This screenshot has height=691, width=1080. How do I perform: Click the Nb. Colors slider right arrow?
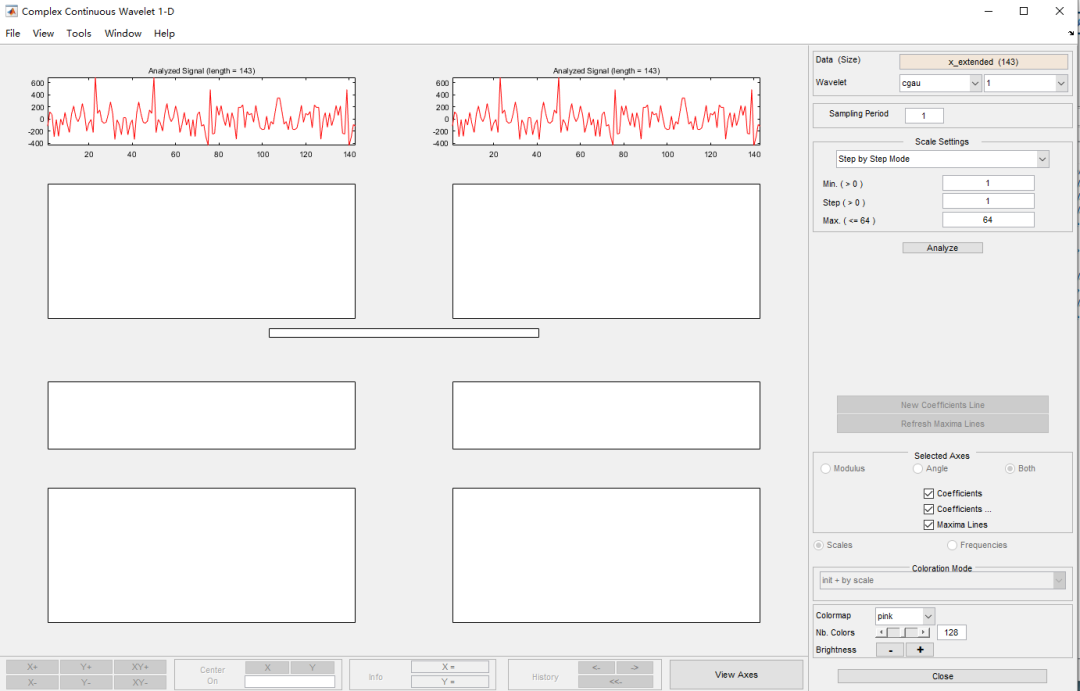(x=924, y=632)
